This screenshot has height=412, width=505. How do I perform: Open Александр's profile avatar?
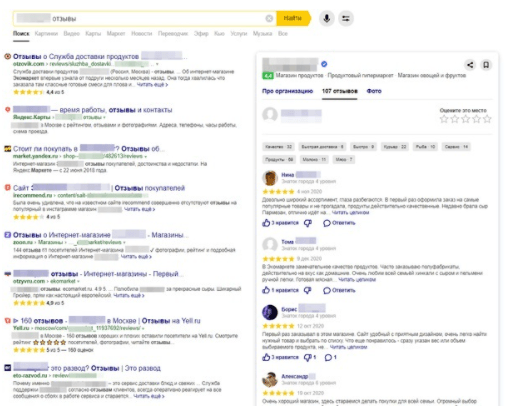270,379
